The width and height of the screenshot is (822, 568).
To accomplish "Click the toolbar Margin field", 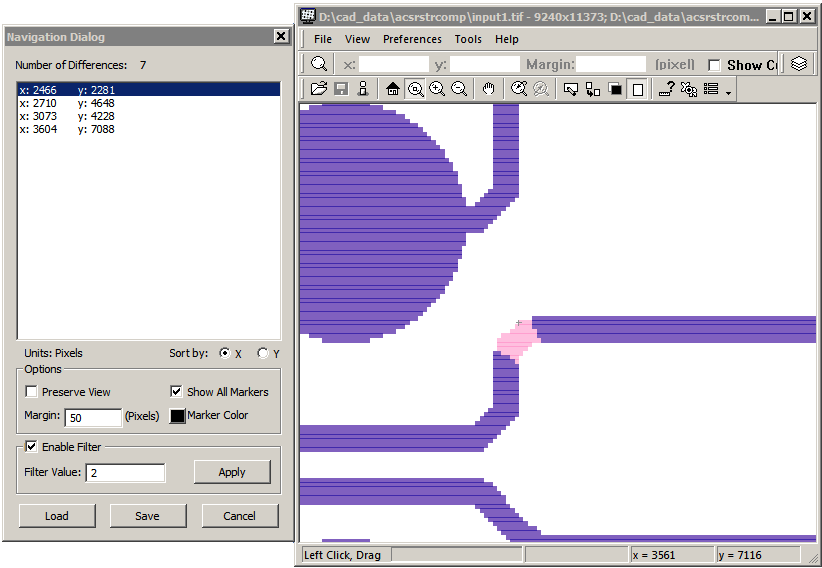I will (x=611, y=65).
